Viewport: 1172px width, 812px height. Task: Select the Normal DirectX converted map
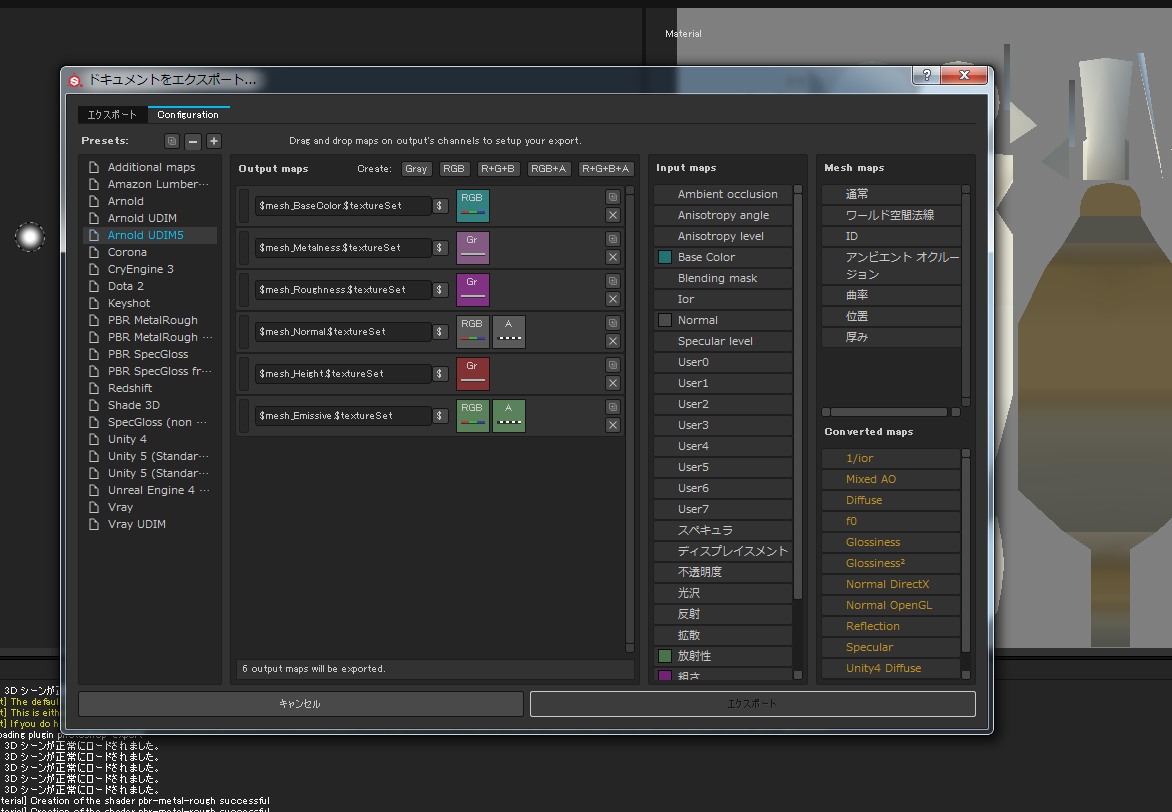[x=891, y=584]
